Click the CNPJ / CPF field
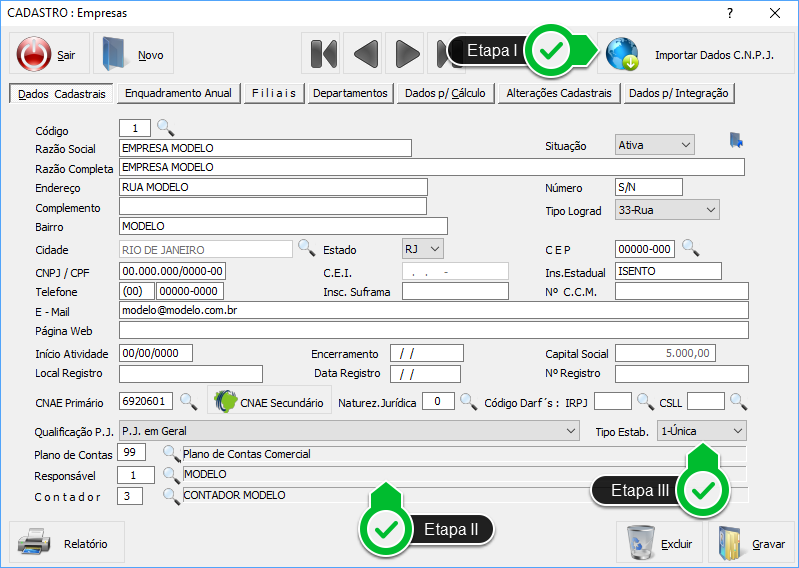The height and width of the screenshot is (568, 799). [x=172, y=271]
